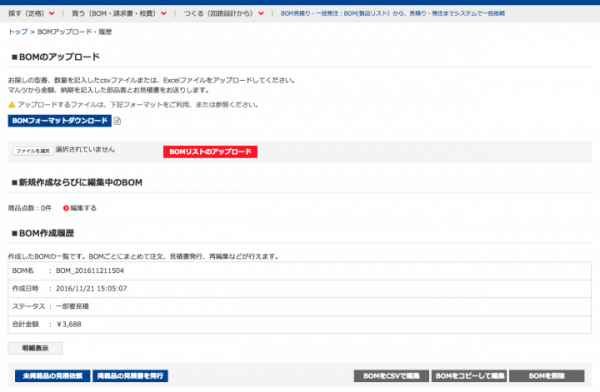The image size is (600, 392).
Task: Click 商品点数：0件 text
Action: [30, 208]
